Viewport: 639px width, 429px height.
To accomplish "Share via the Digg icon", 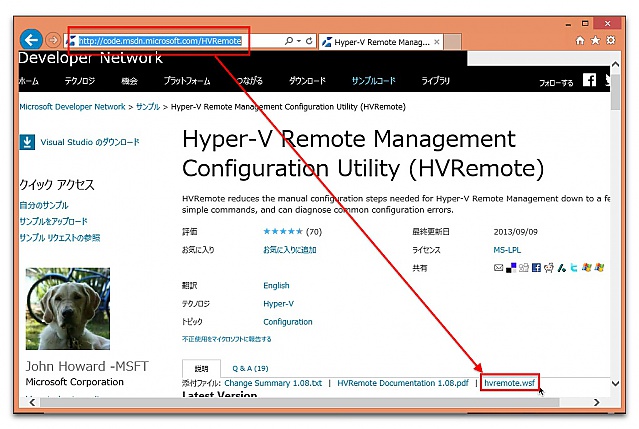I will click(x=524, y=268).
